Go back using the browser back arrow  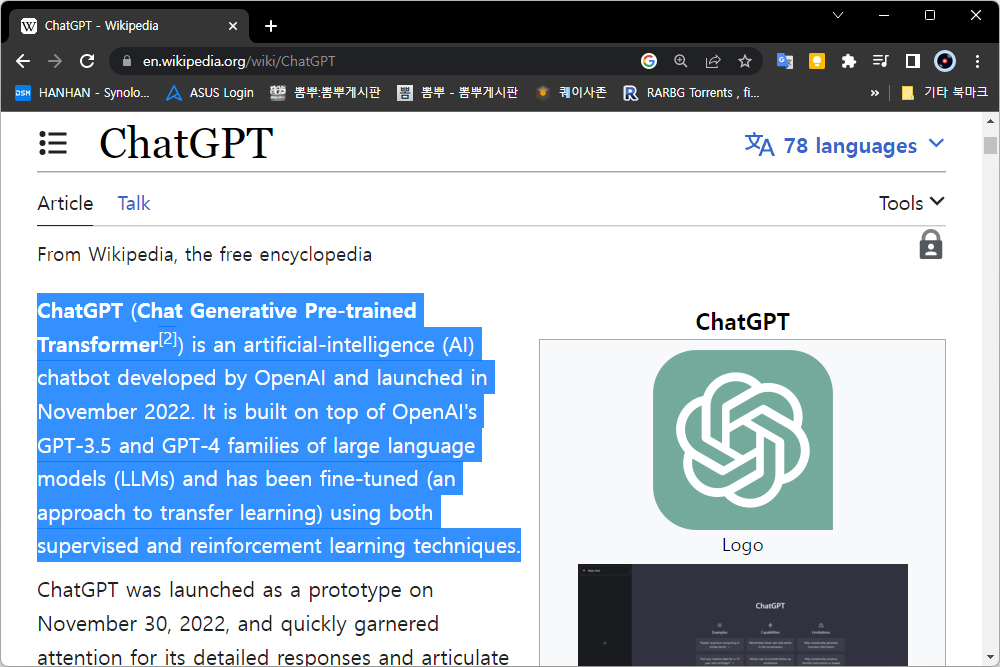tap(23, 61)
